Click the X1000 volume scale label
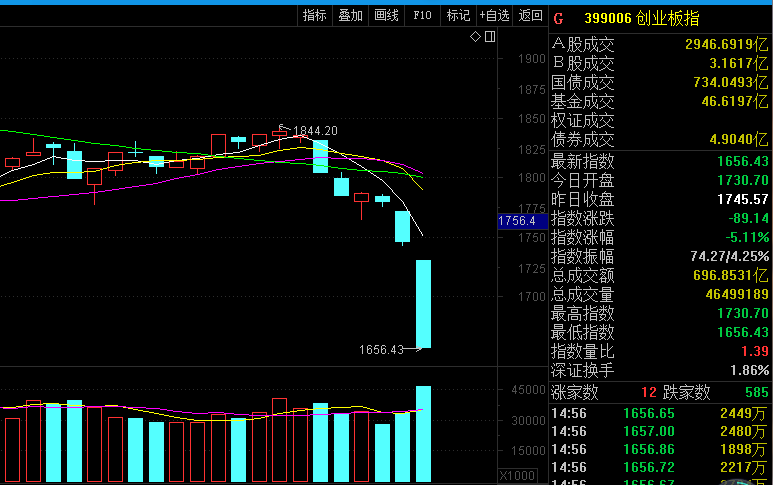Image resolution: width=773 pixels, height=485 pixels. click(517, 476)
